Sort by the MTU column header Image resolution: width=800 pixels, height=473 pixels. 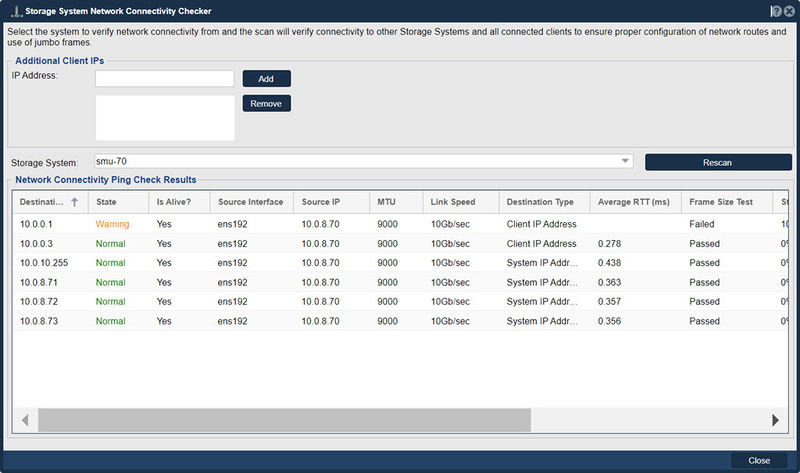click(x=396, y=202)
